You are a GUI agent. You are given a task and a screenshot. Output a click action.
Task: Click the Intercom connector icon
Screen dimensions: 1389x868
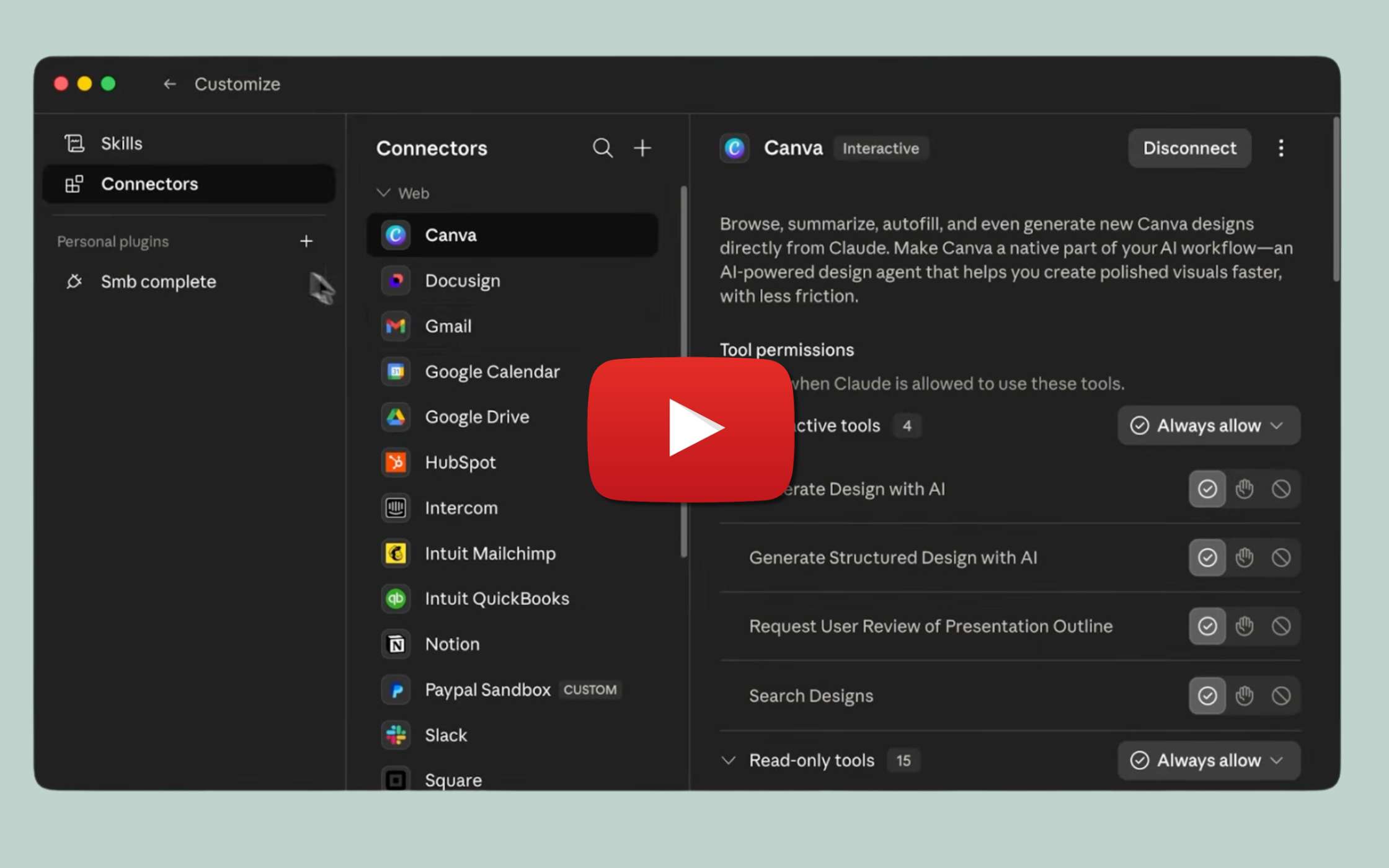coord(396,508)
